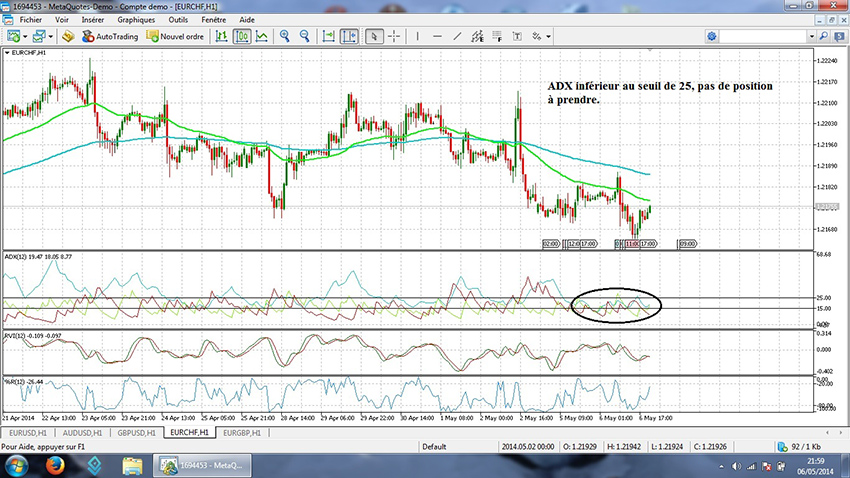
Task: Zoom in on the chart
Action: [x=285, y=36]
